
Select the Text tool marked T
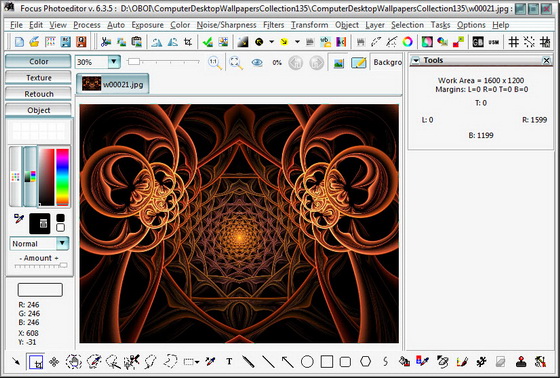pos(229,362)
